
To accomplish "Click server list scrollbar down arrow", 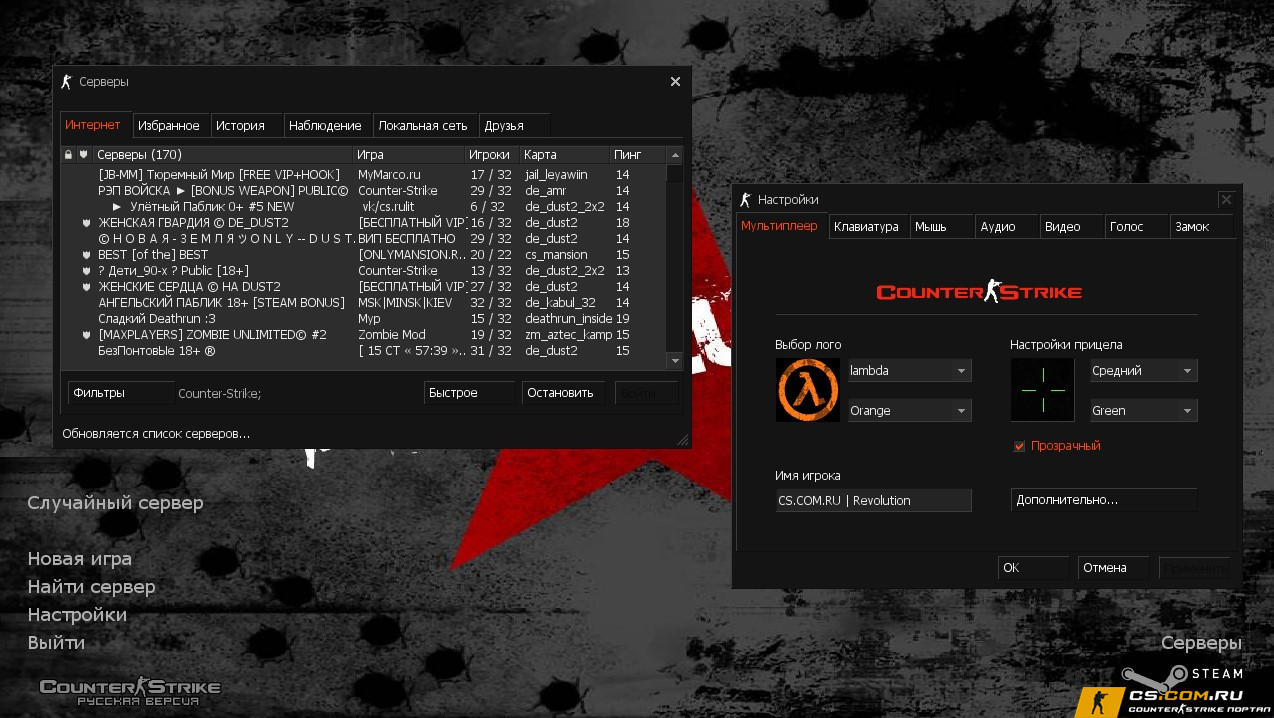I will (675, 360).
